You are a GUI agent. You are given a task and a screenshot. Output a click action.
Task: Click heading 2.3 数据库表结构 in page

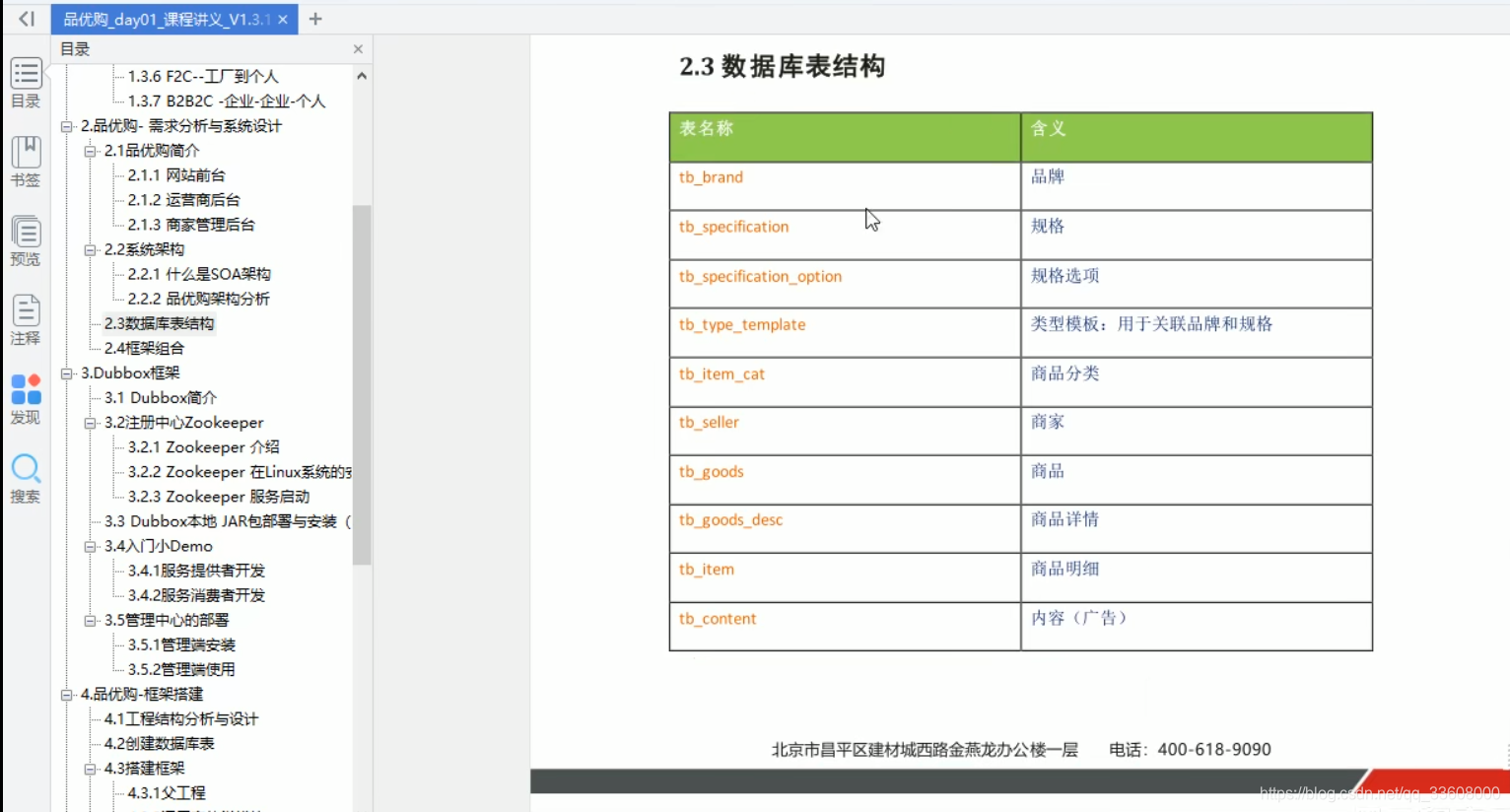pos(782,66)
